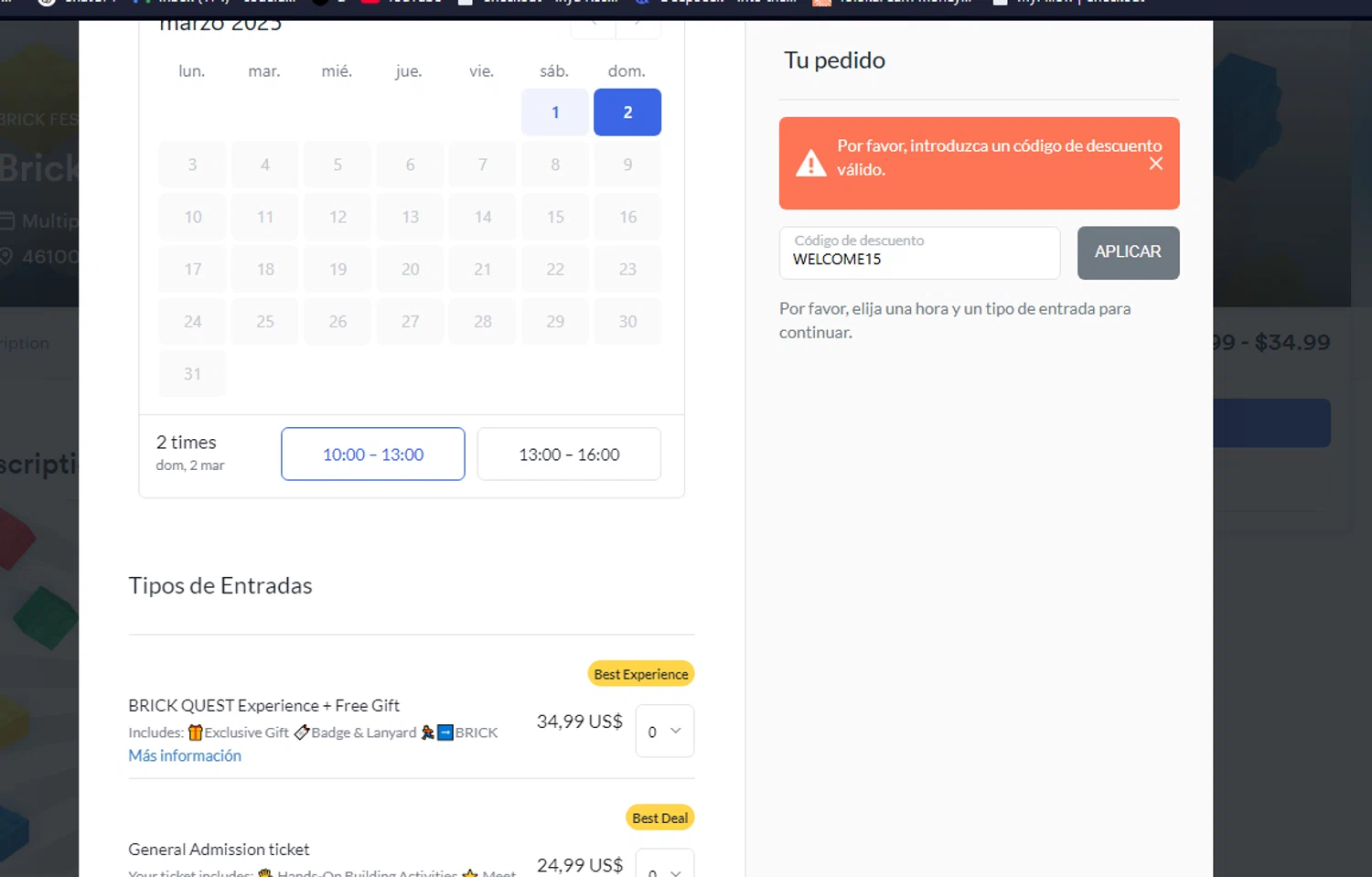Image resolution: width=1372 pixels, height=877 pixels.
Task: Click the Best Experience badge
Action: click(641, 674)
